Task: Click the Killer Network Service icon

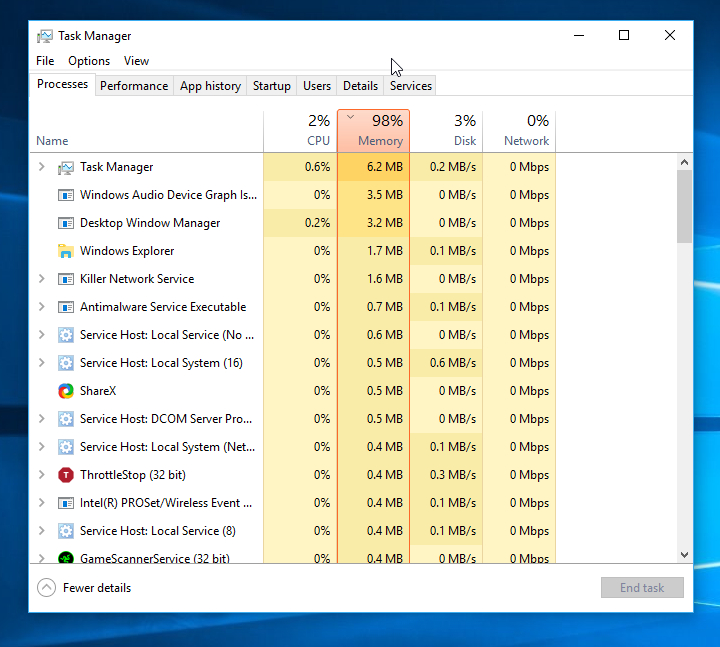Action: pyautogui.click(x=66, y=279)
